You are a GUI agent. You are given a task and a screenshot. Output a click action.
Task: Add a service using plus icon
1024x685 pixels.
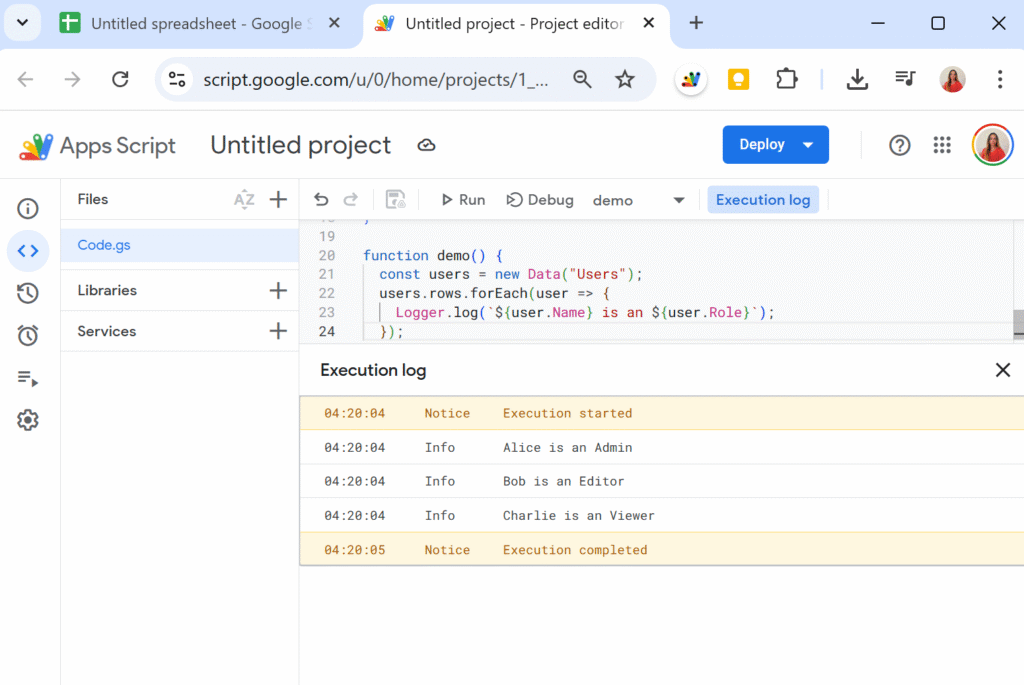278,331
